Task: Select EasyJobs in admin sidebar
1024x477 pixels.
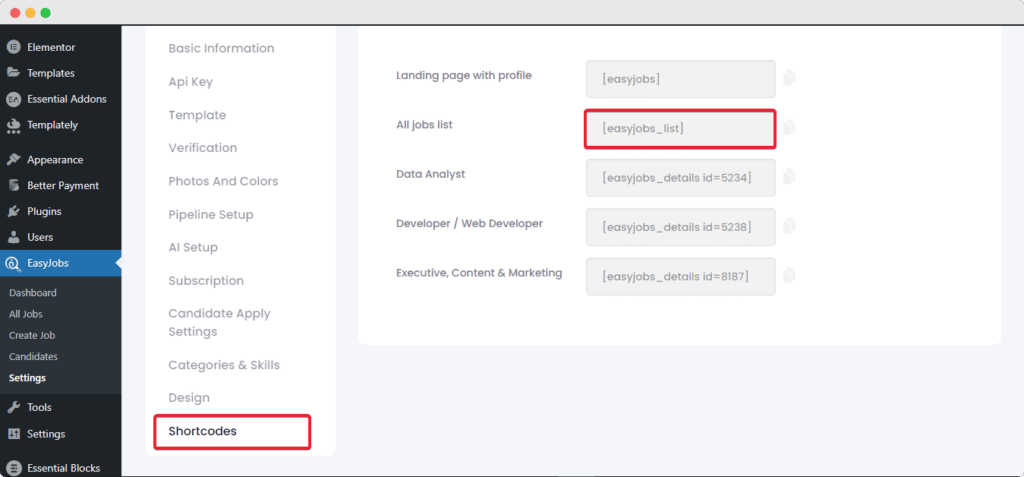Action: click(60, 263)
